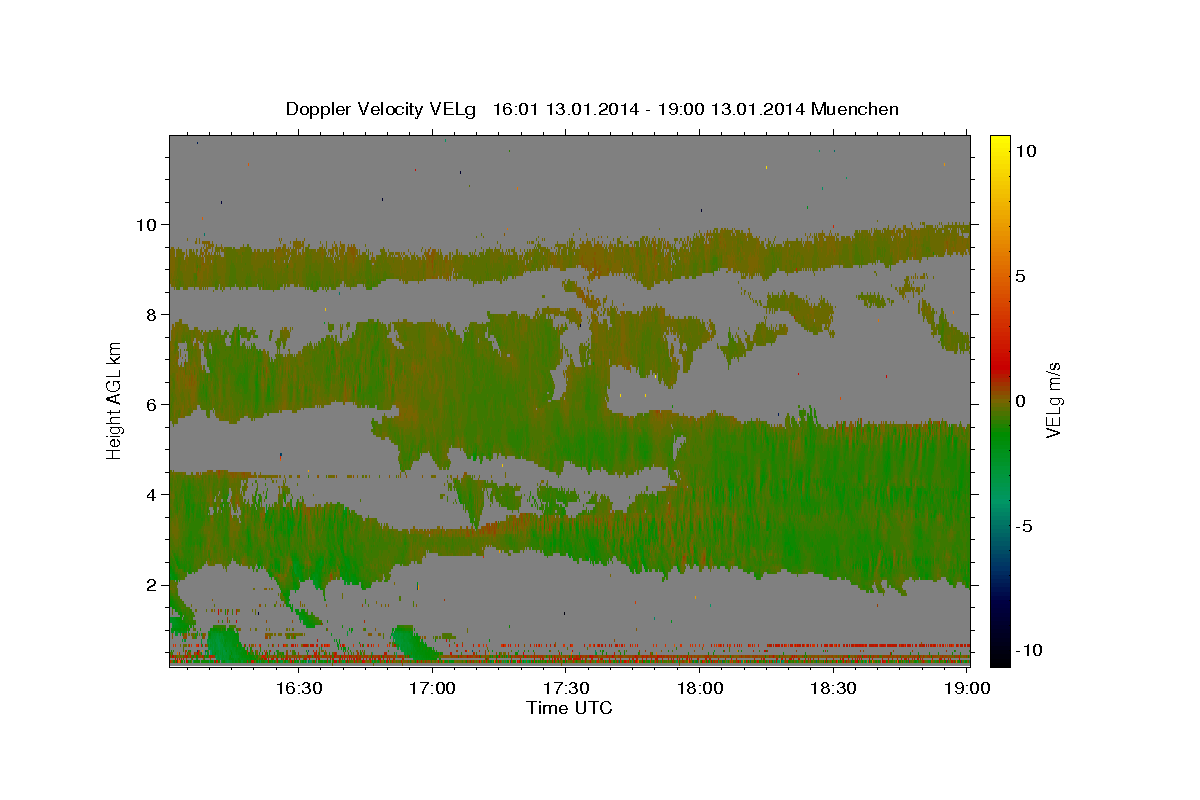This screenshot has width=1200, height=800.
Task: Click the colorbar tick label 0
Action: pyautogui.click(x=1020, y=401)
